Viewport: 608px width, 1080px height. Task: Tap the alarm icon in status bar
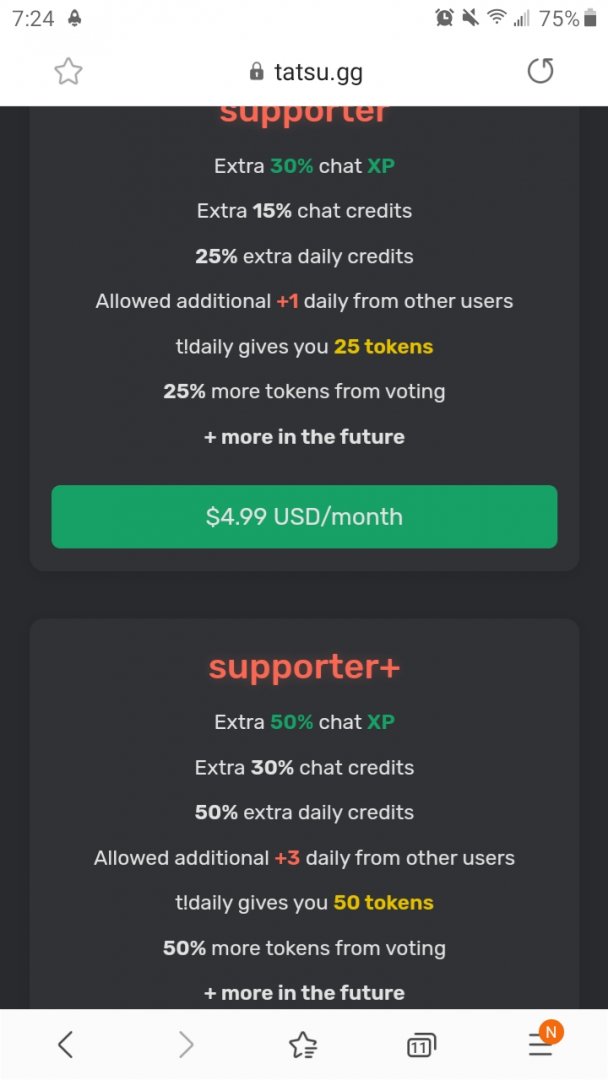[x=445, y=18]
